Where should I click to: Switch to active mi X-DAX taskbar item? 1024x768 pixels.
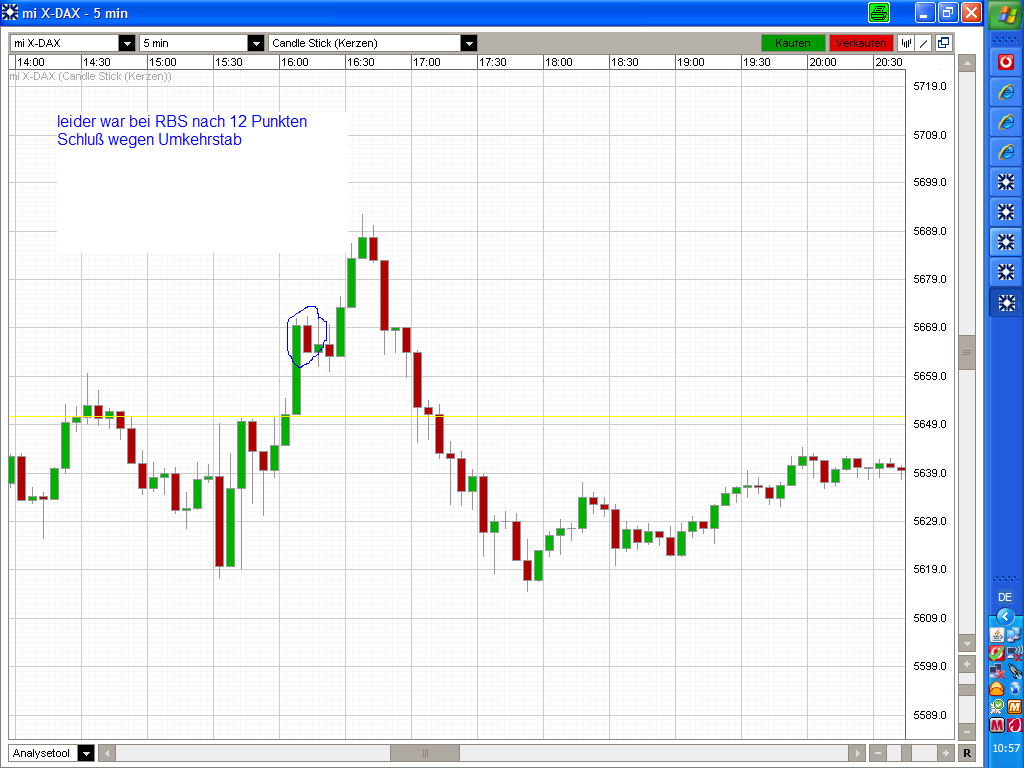(x=1006, y=303)
